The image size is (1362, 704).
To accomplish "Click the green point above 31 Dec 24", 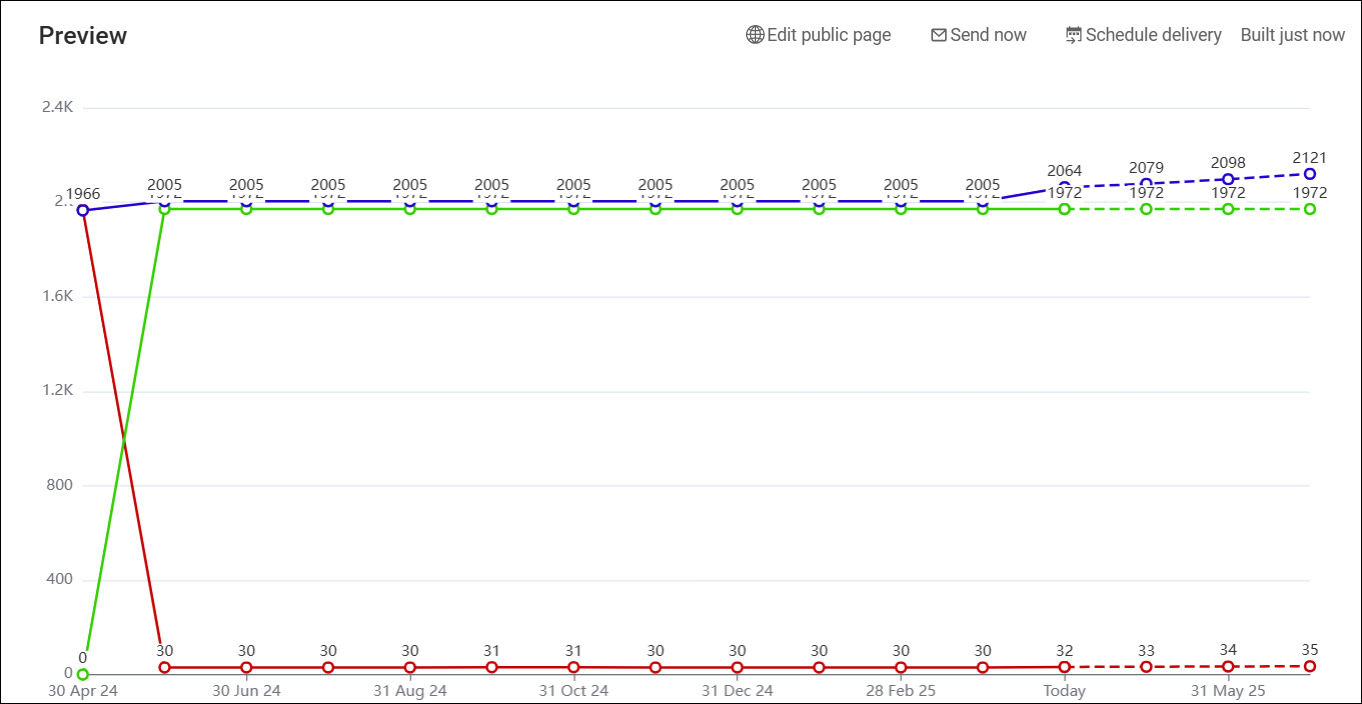I will click(x=737, y=209).
